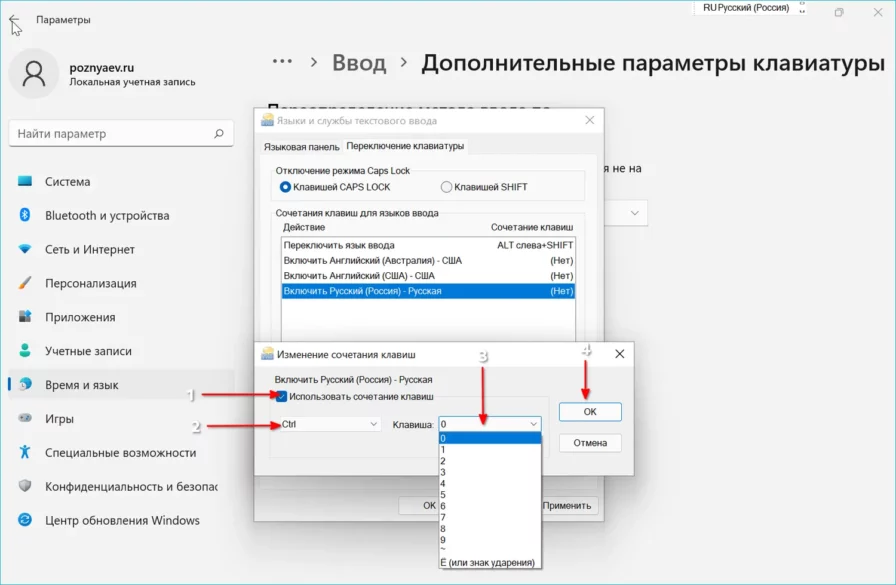Open the 'Переключение клавиатуры' tab
This screenshot has width=896, height=585.
click(405, 146)
